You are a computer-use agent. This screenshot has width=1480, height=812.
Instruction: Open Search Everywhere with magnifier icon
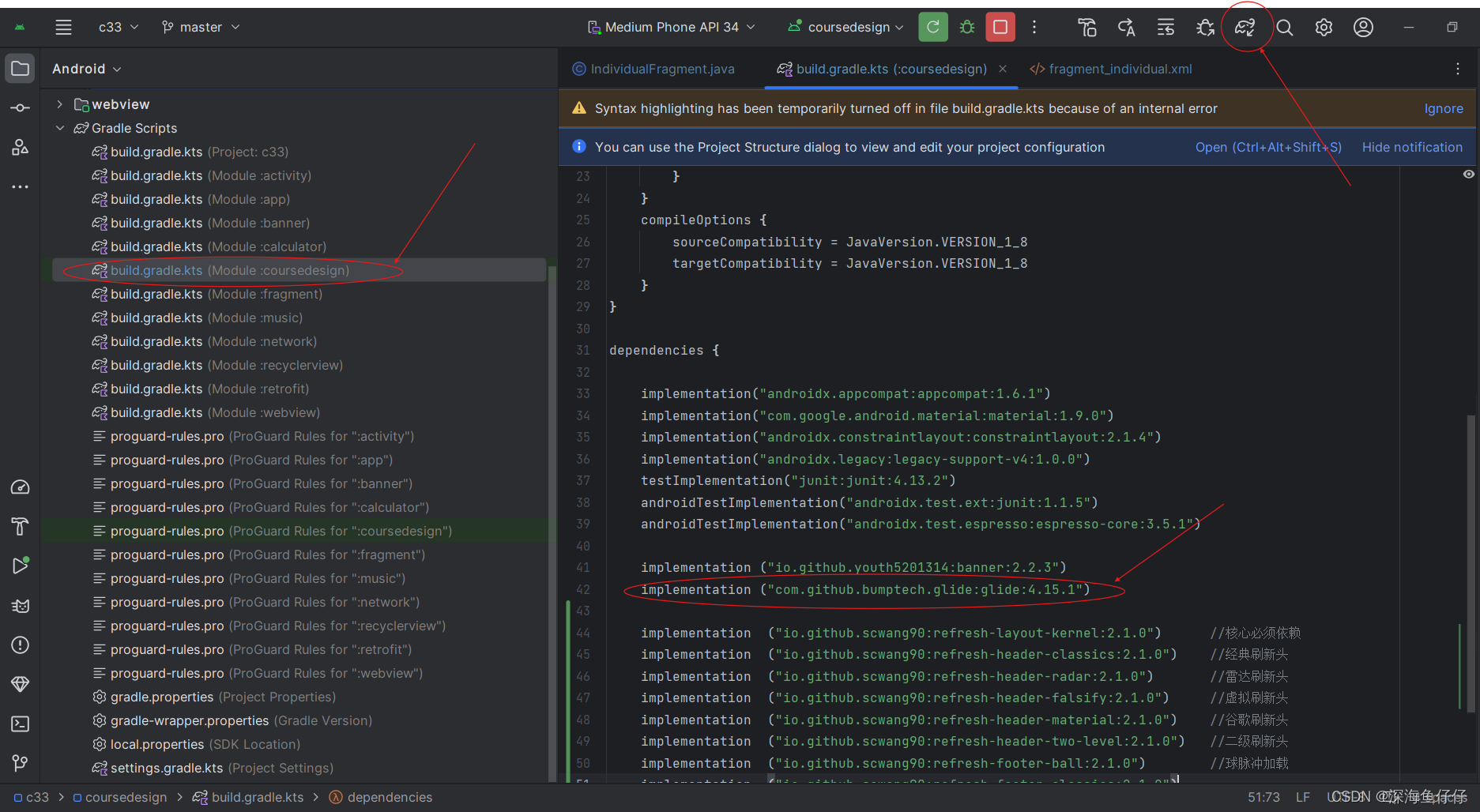(1284, 26)
